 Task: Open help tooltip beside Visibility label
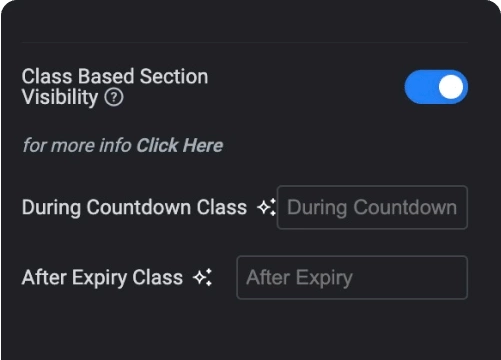(x=114, y=97)
